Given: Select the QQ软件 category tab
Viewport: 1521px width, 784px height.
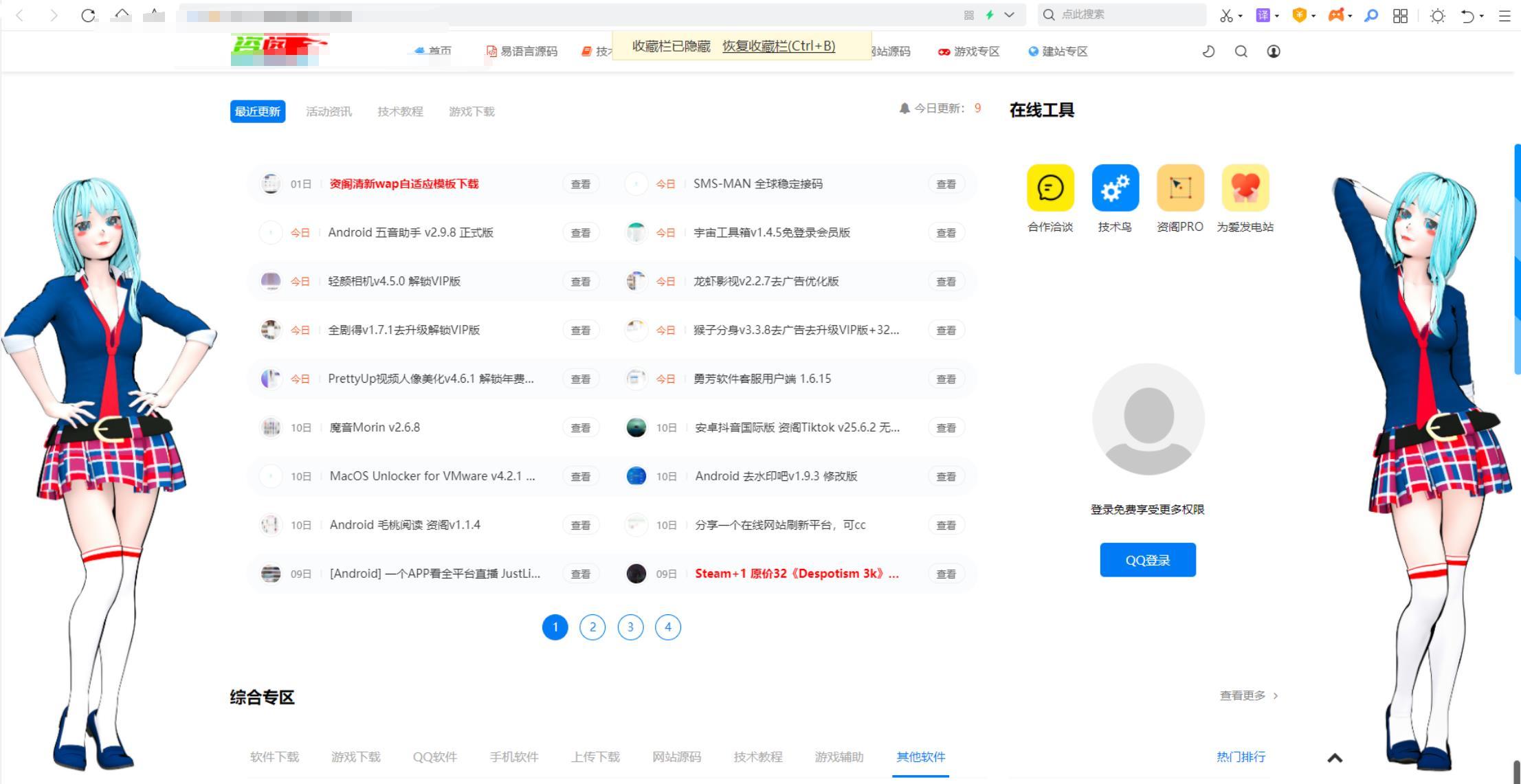Looking at the screenshot, I should pos(434,757).
